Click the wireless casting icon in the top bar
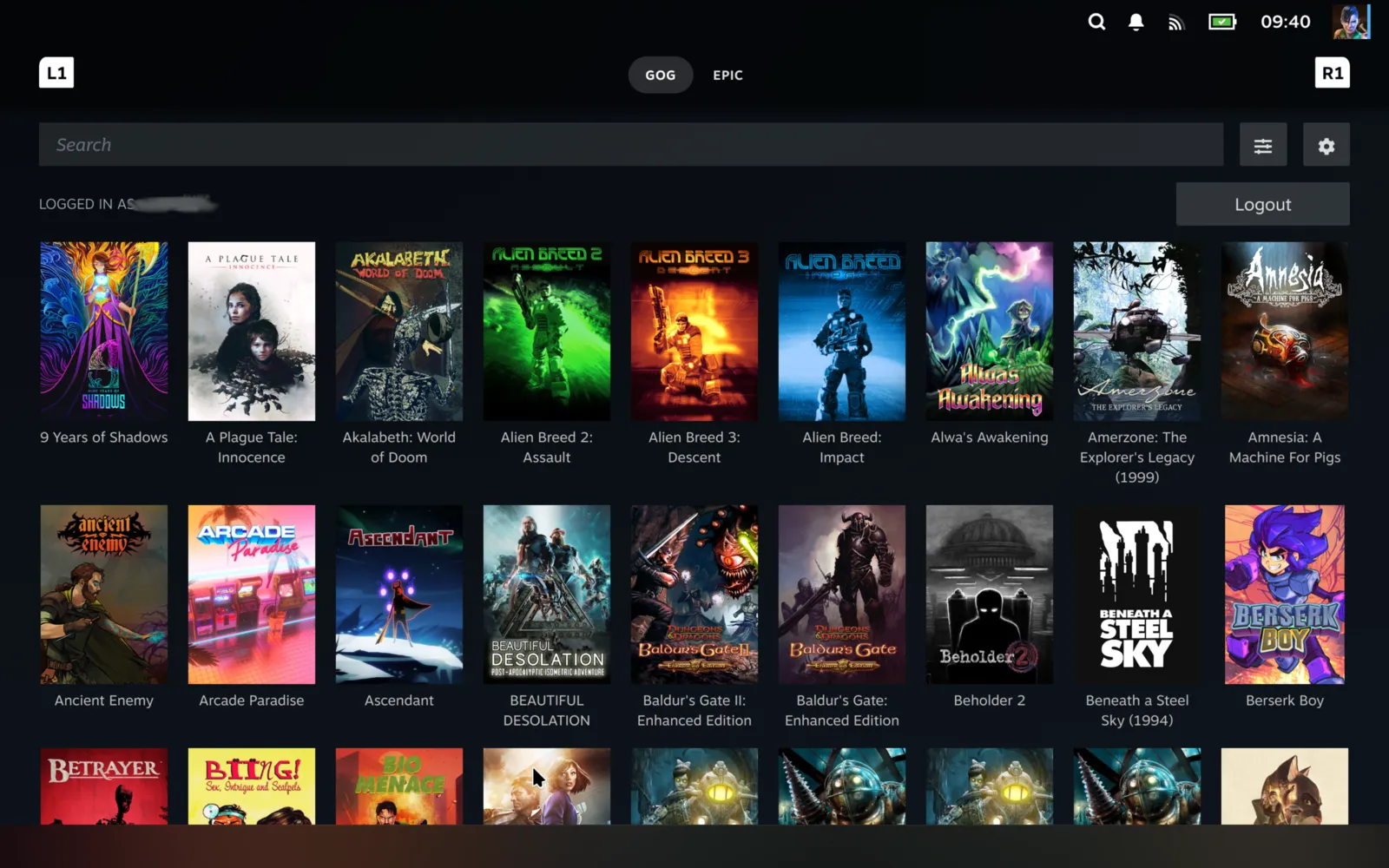Screen dimensions: 1389x868 (x=1175, y=22)
